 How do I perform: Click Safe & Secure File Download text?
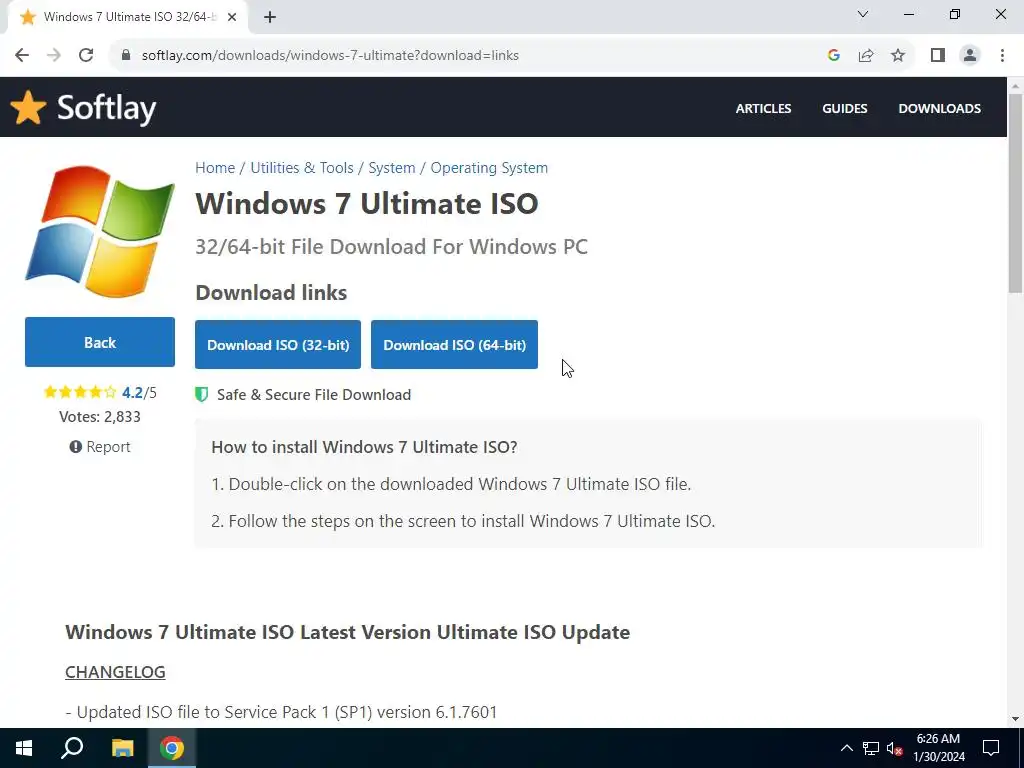coord(314,394)
